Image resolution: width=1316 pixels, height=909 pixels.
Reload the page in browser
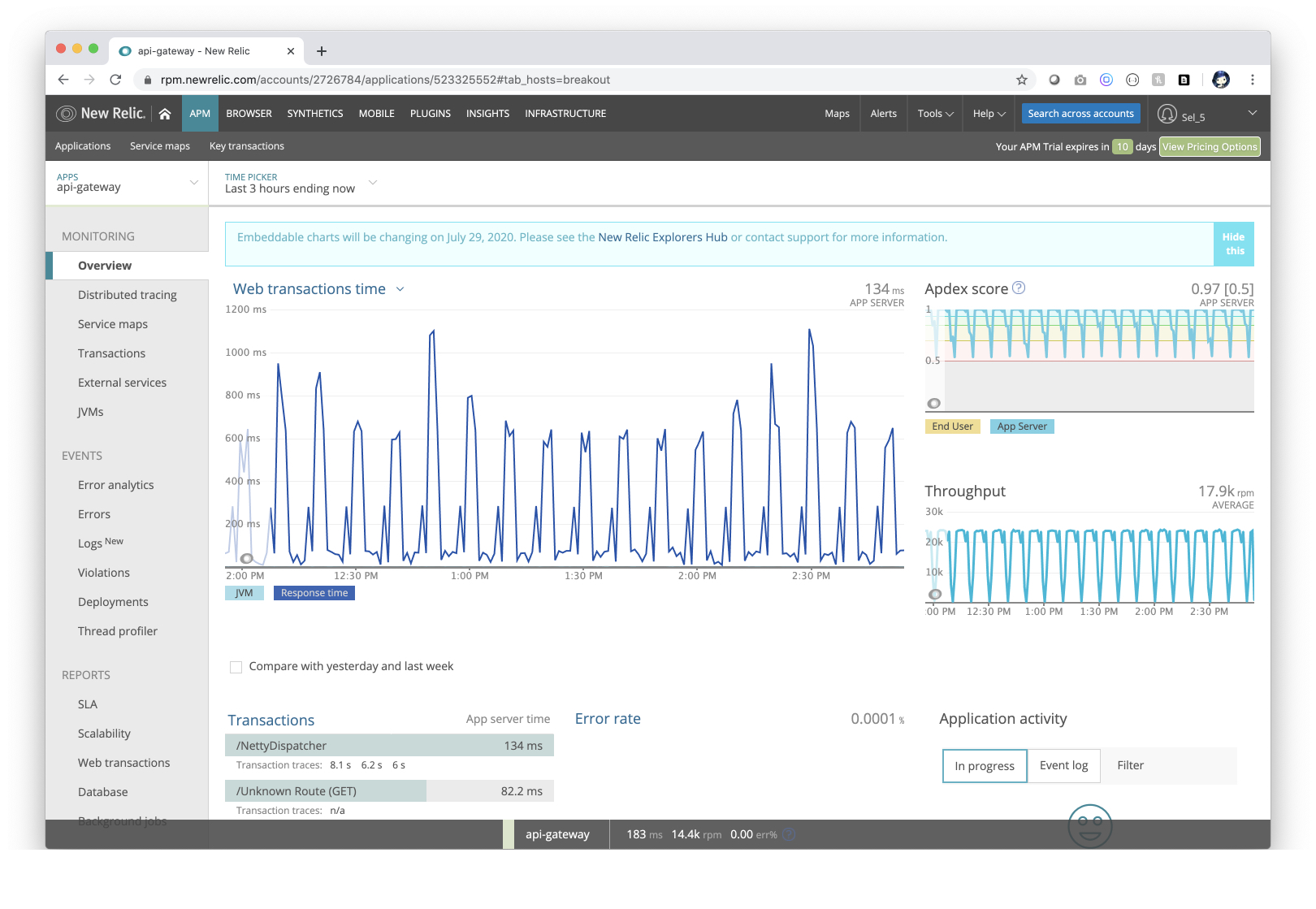point(115,80)
